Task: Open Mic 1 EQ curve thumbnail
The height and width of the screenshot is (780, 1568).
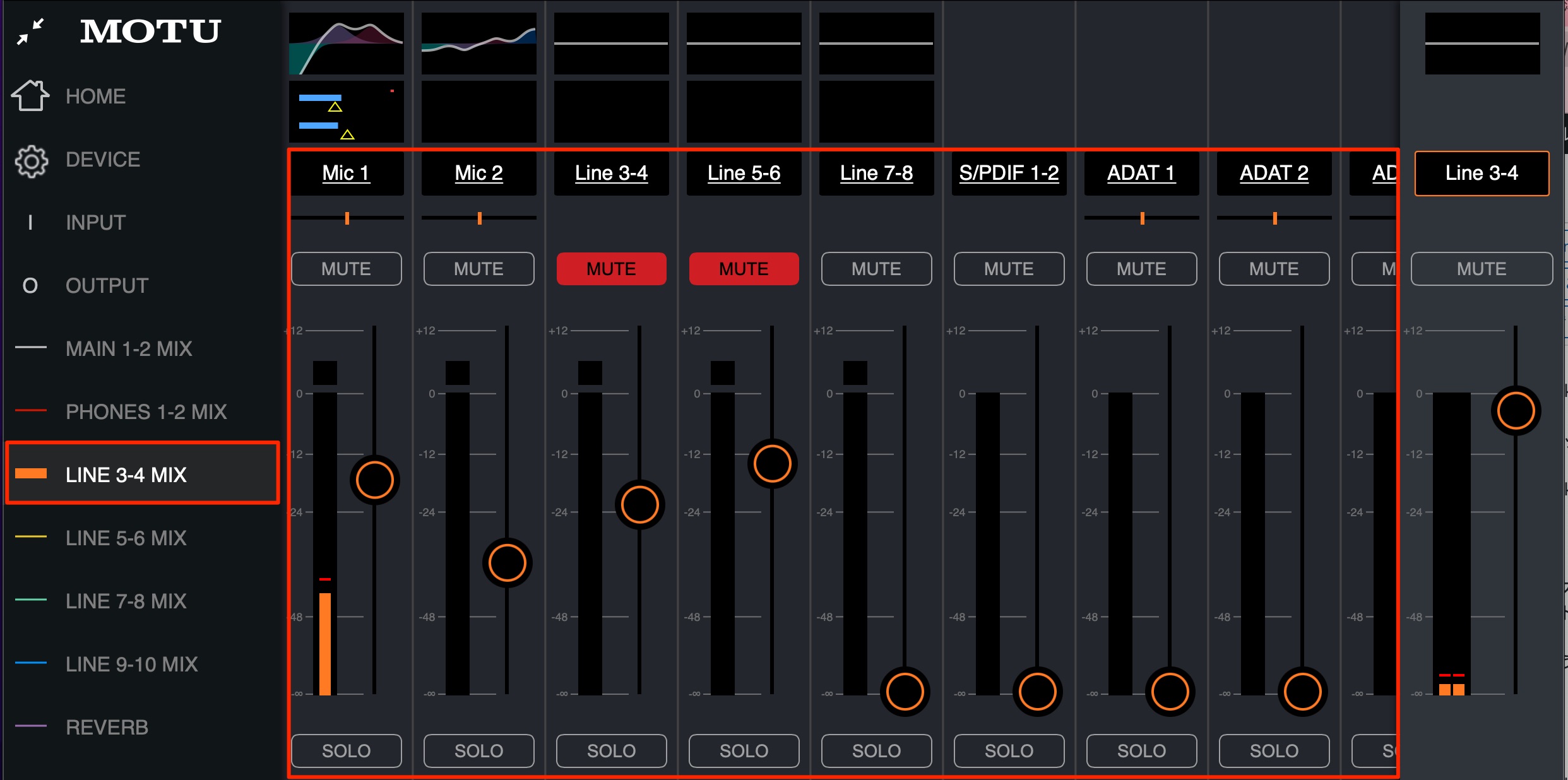Action: (x=347, y=43)
